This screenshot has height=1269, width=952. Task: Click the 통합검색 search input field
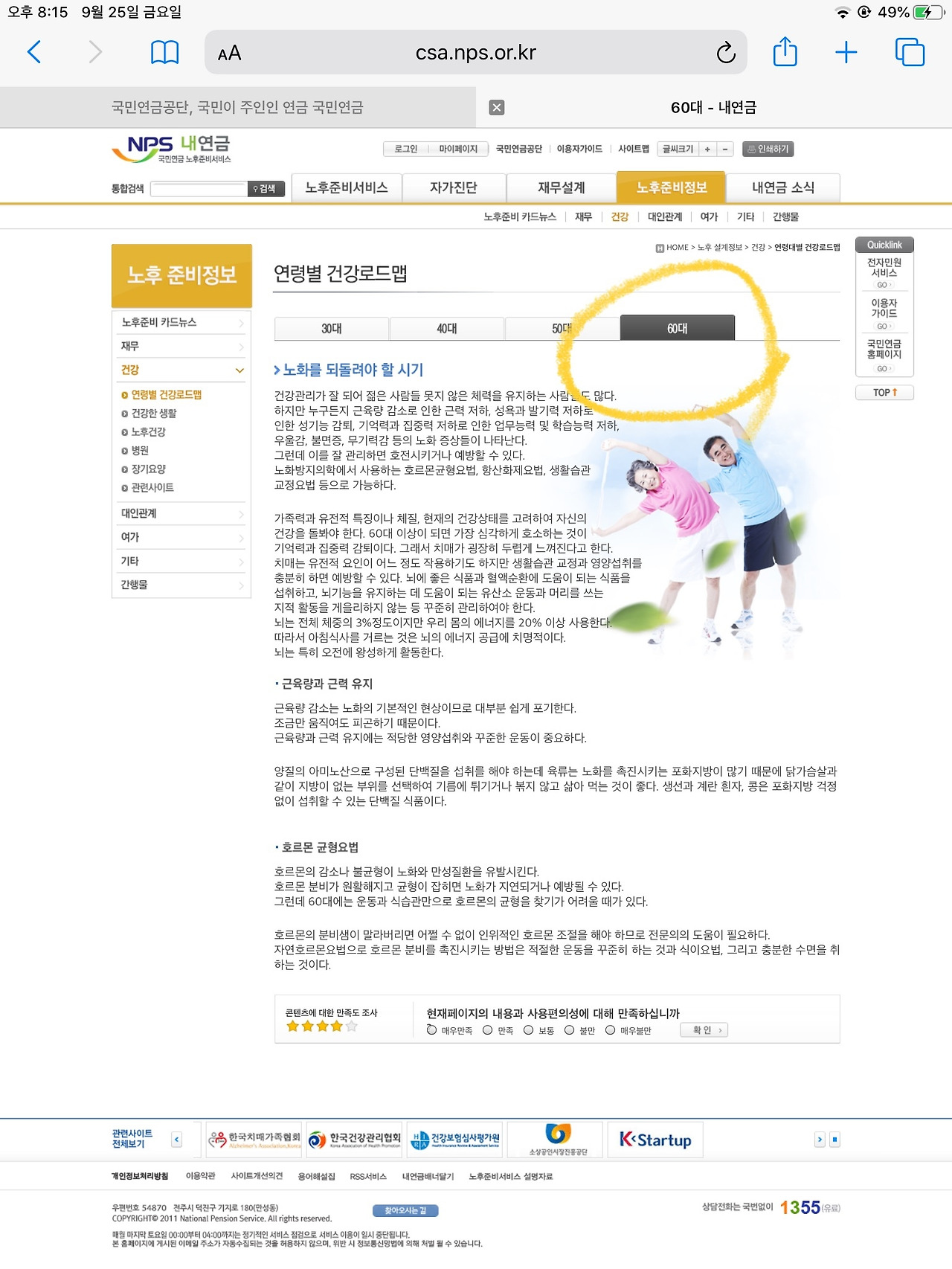point(199,189)
